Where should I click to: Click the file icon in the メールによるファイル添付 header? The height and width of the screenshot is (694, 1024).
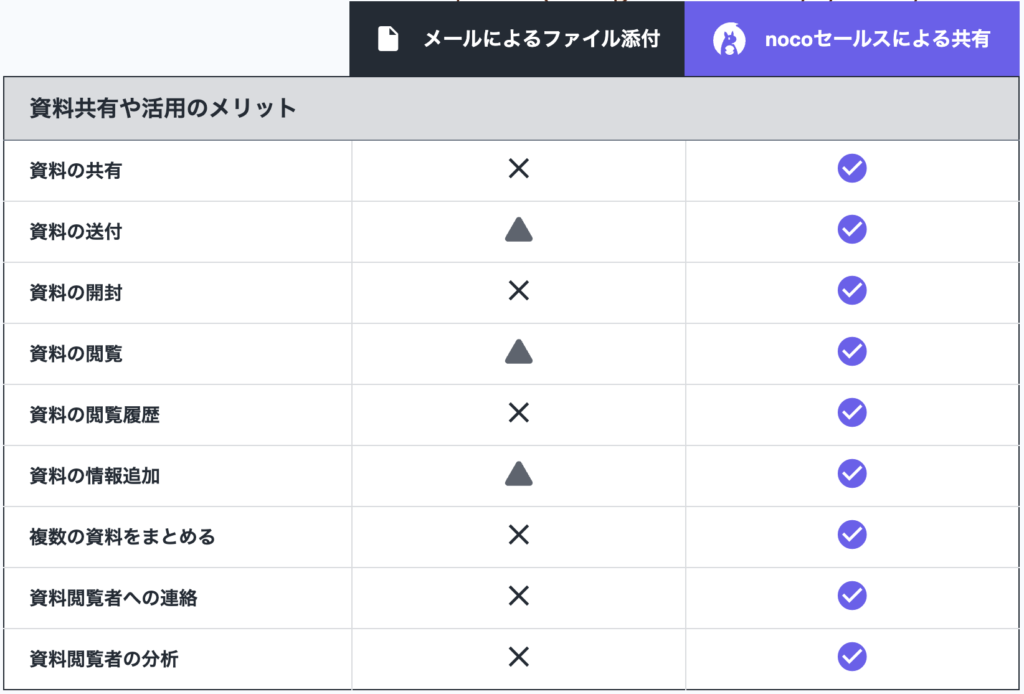point(388,39)
